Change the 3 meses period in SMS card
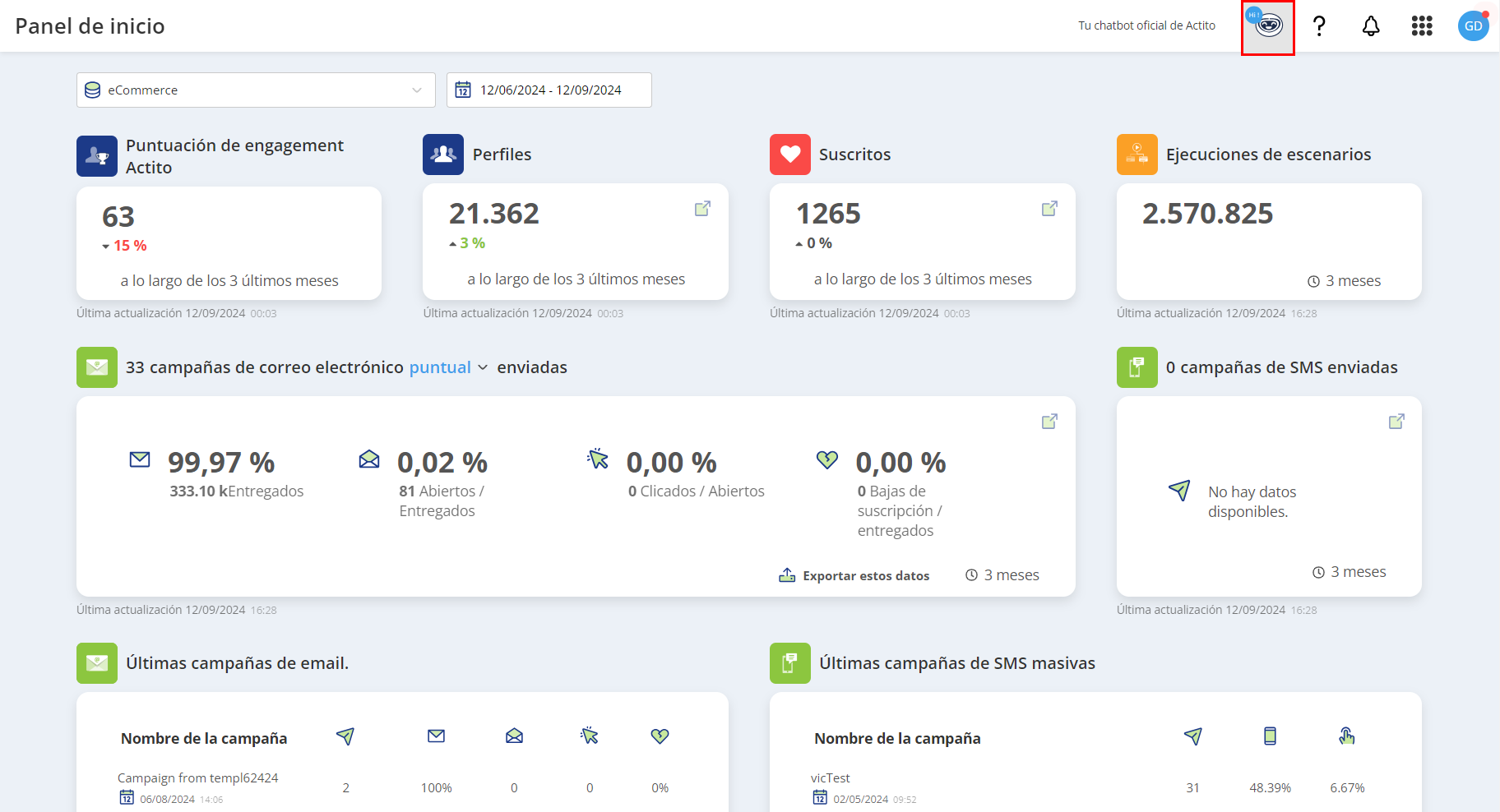Image resolution: width=1500 pixels, height=812 pixels. (1350, 572)
